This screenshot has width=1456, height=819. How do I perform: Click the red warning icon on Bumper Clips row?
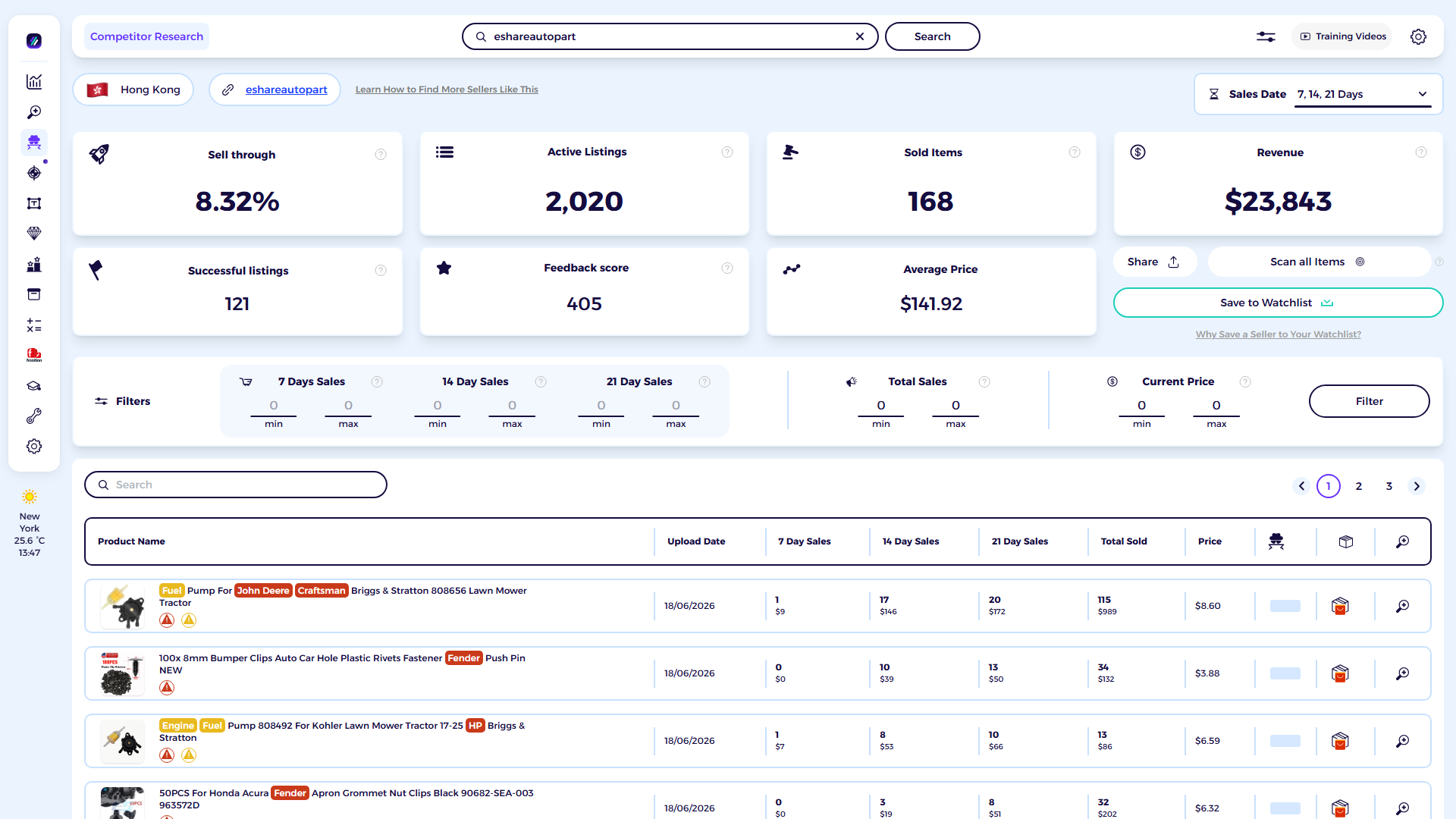tap(167, 688)
